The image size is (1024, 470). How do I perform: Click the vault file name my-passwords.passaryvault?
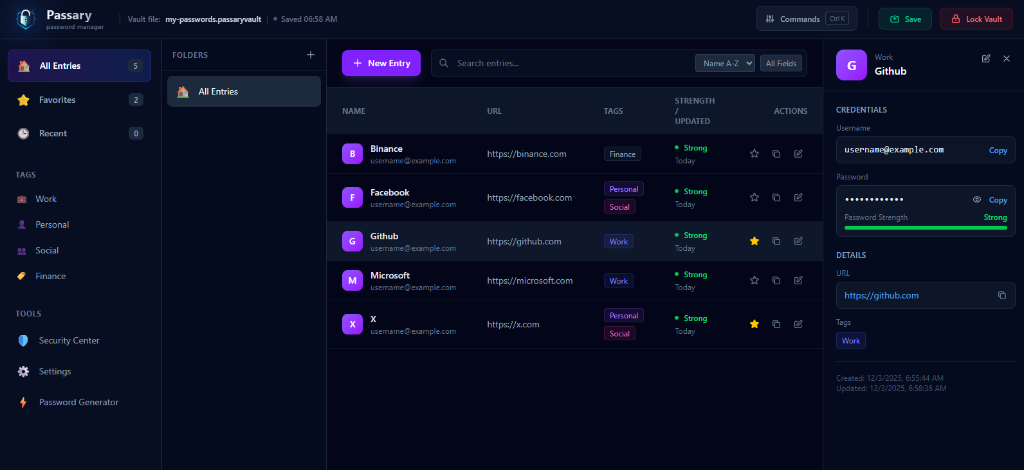[213, 20]
